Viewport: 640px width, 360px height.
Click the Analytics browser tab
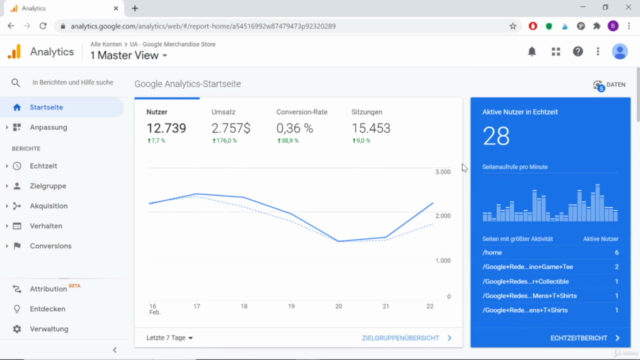[x=64, y=8]
